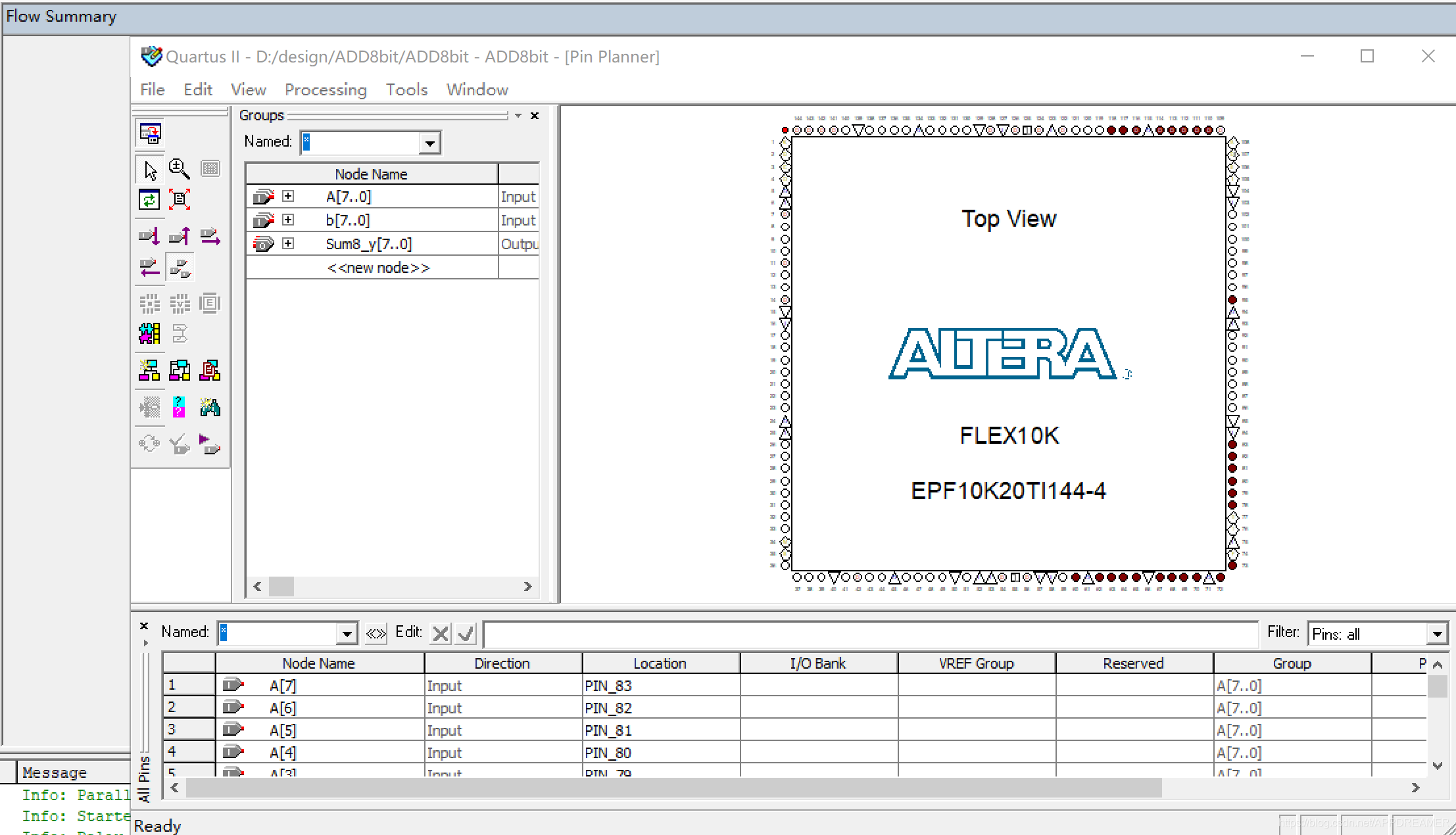The width and height of the screenshot is (1456, 835).
Task: Click the Edit confirm checkmark button
Action: point(466,633)
